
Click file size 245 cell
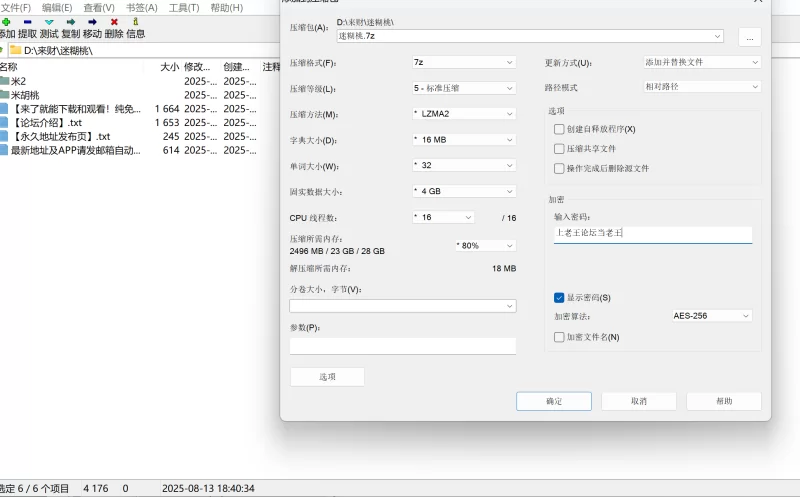click(171, 136)
